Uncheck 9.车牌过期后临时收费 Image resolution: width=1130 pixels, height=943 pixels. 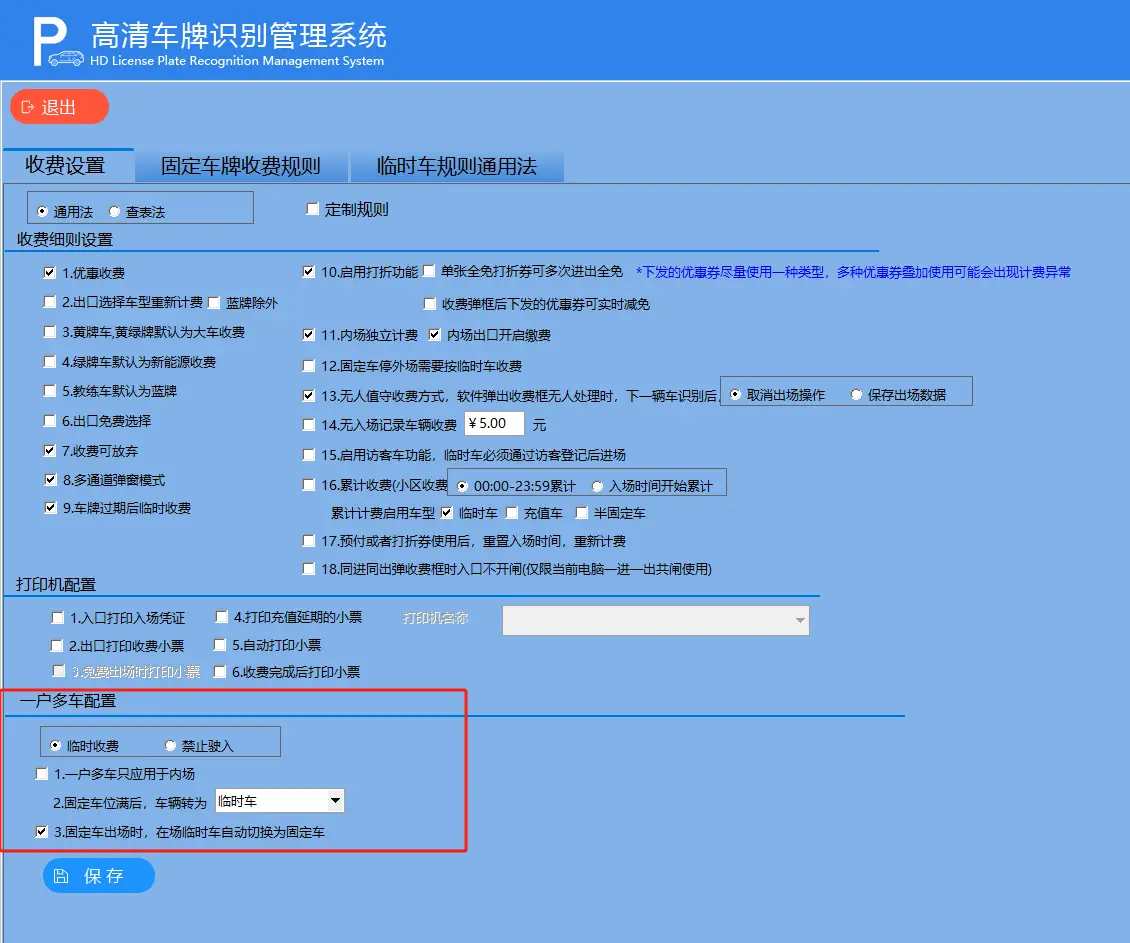(49, 509)
